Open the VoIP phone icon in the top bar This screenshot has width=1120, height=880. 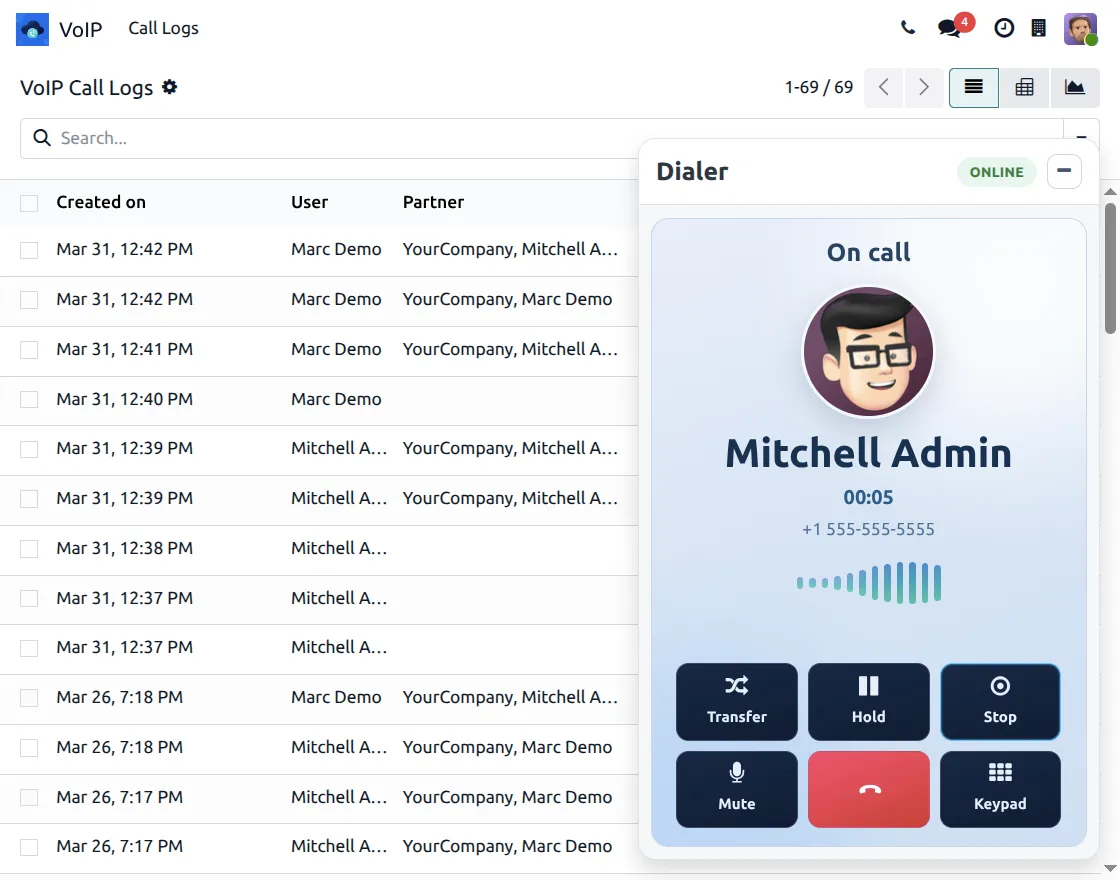coord(908,28)
